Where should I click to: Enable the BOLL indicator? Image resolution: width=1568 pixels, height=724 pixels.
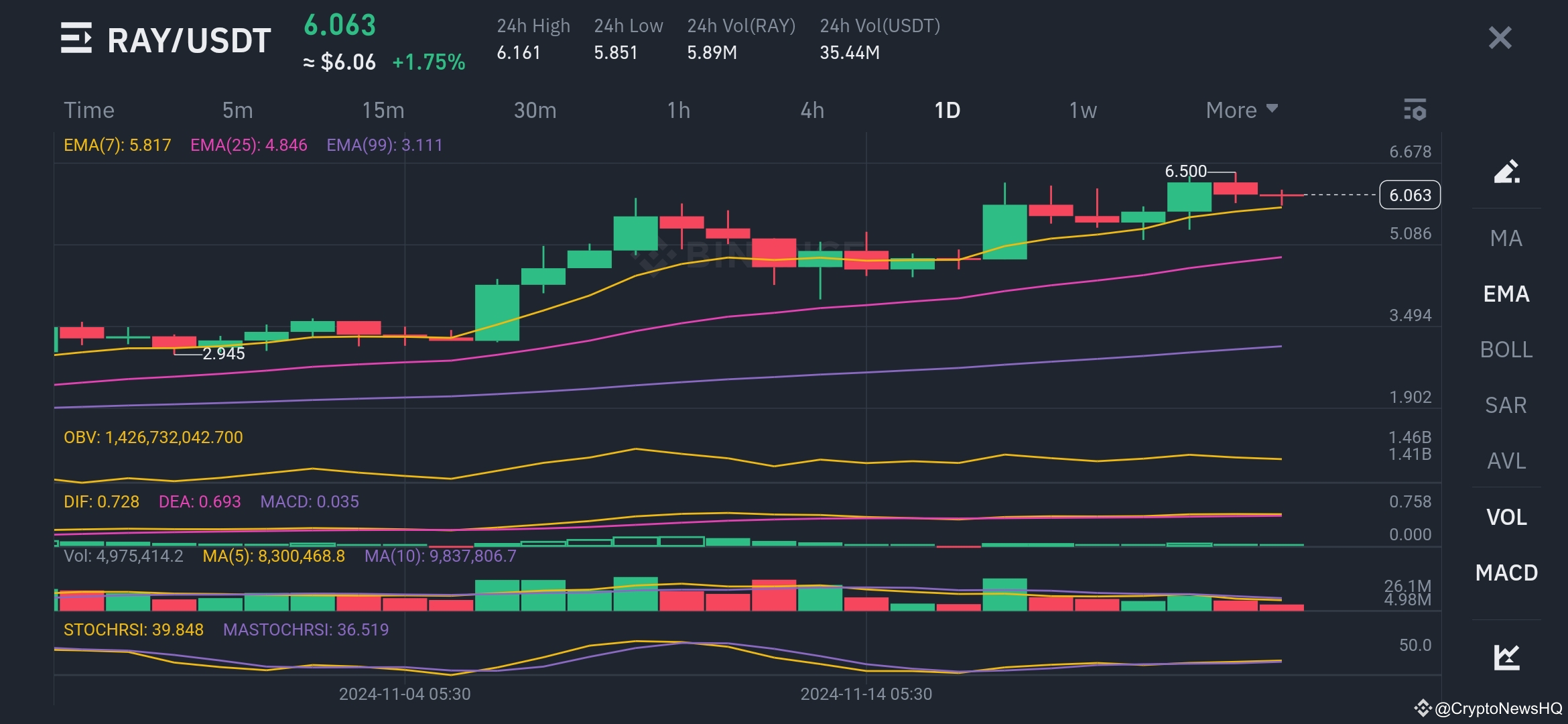(x=1506, y=349)
